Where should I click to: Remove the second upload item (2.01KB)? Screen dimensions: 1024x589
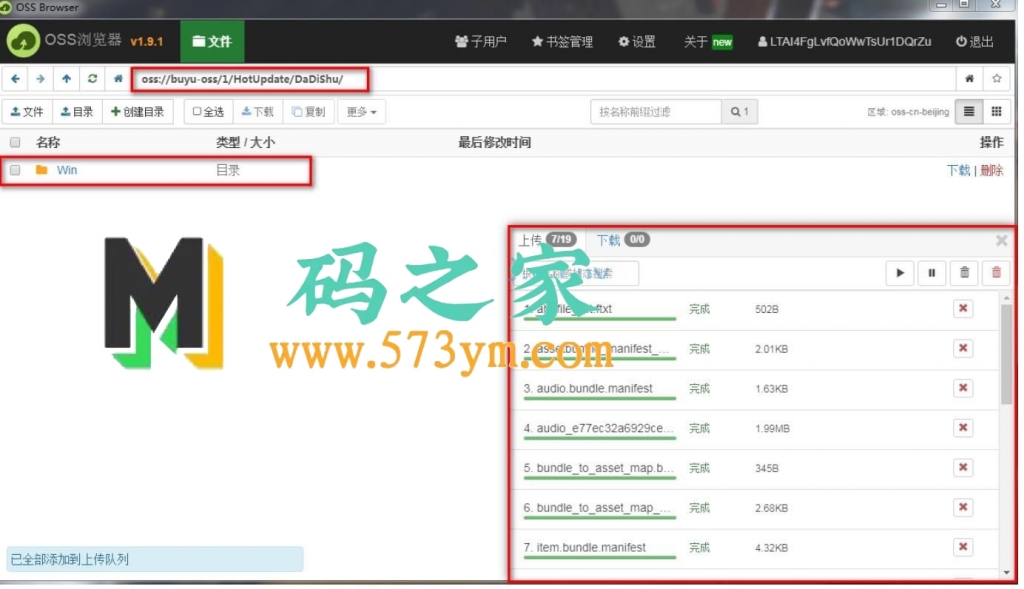point(963,349)
